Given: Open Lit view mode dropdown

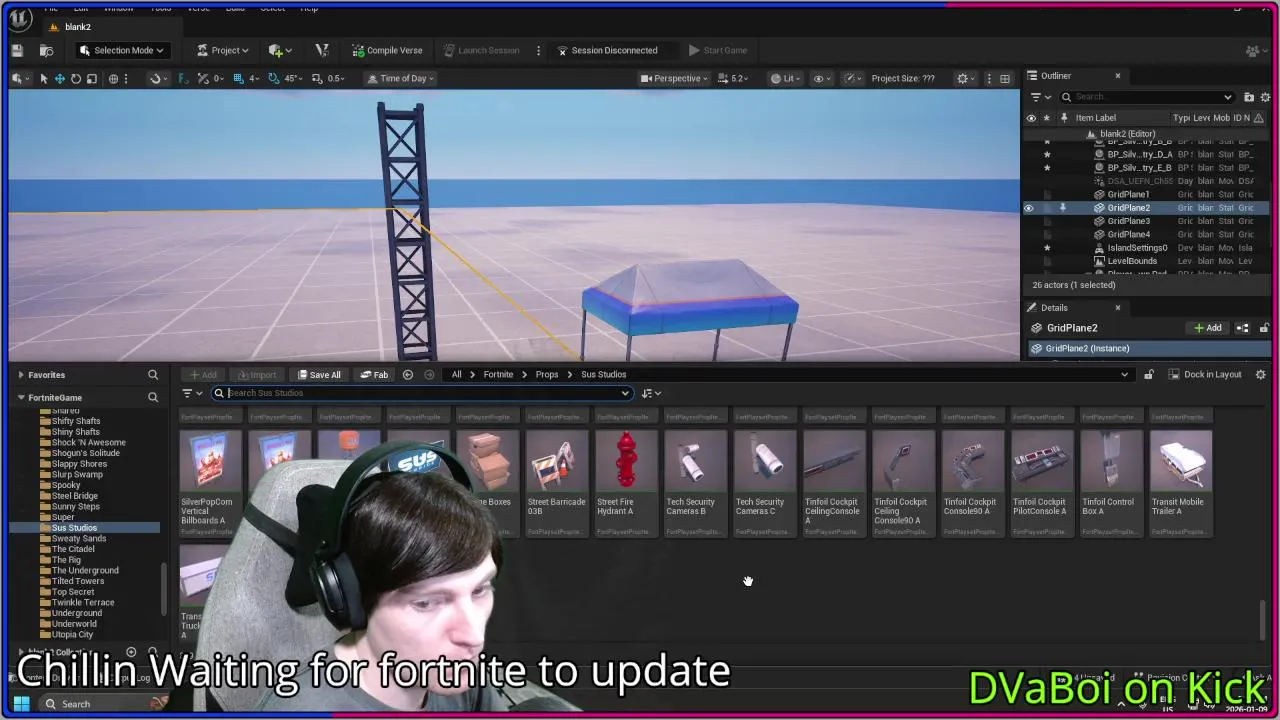Looking at the screenshot, I should pos(785,78).
